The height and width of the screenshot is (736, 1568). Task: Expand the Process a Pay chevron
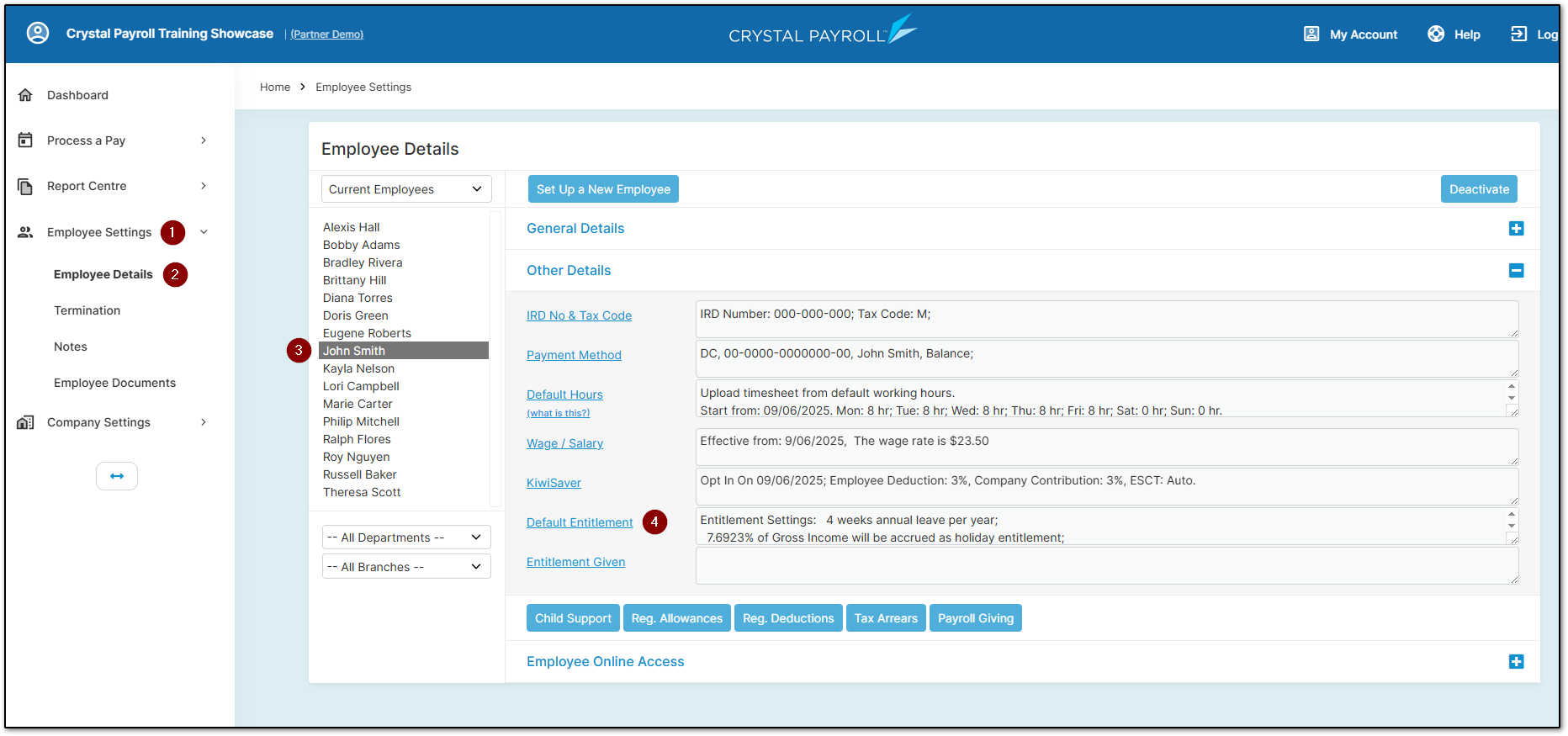click(204, 140)
